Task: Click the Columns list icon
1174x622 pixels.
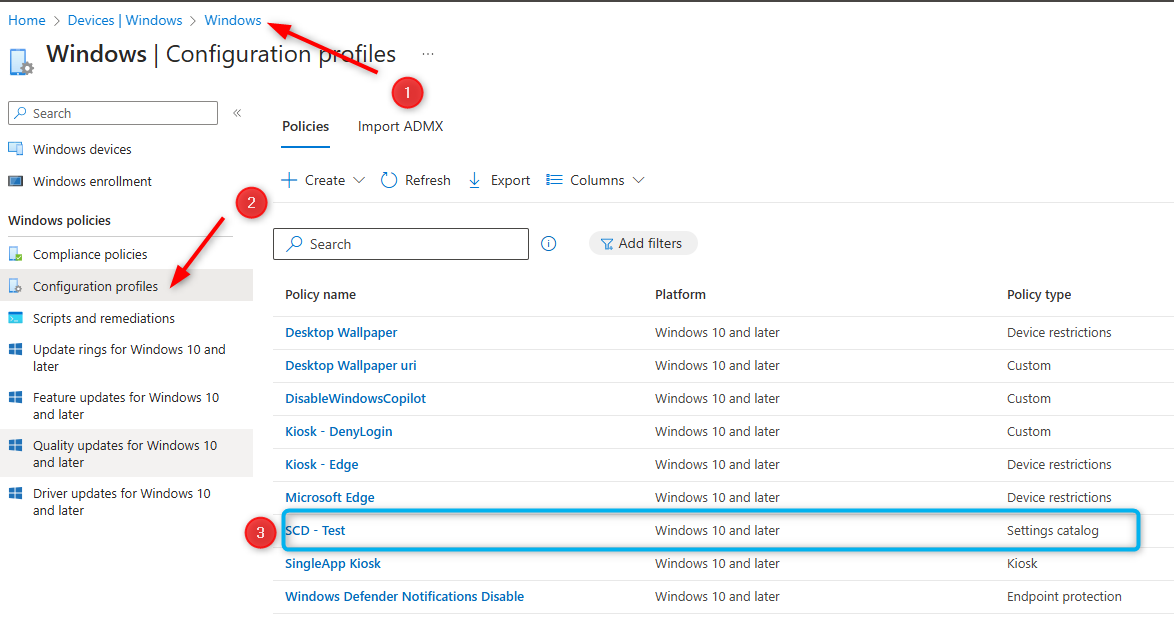Action: [x=554, y=180]
